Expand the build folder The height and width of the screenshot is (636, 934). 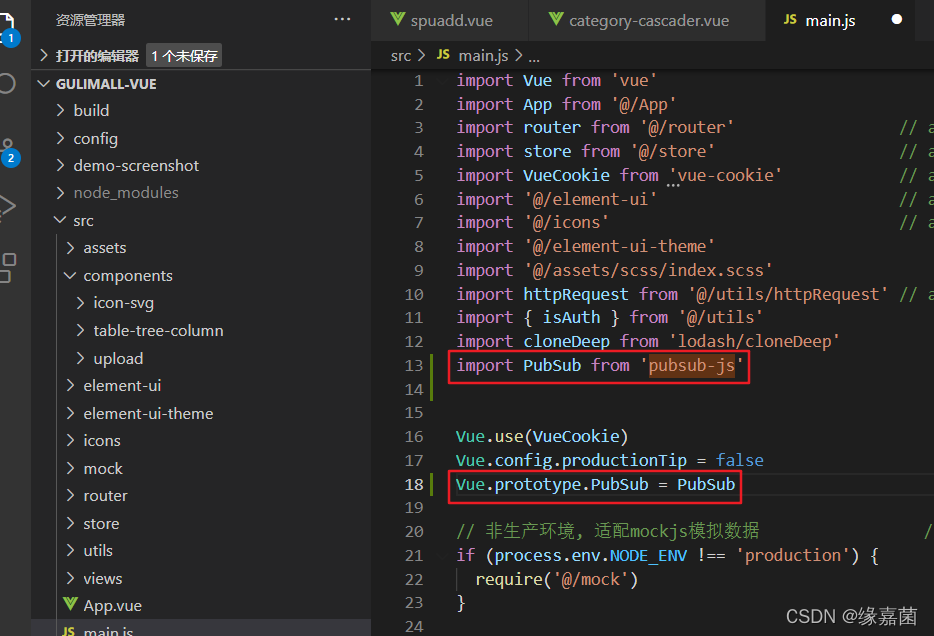click(x=60, y=110)
